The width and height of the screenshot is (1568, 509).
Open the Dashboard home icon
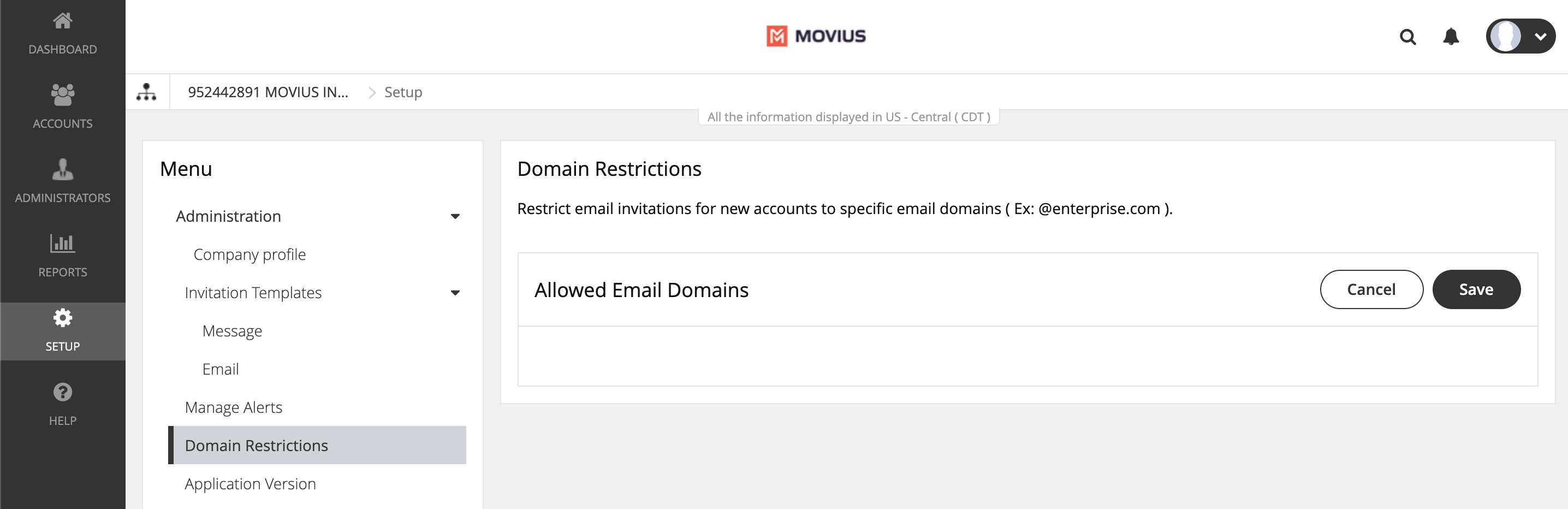pyautogui.click(x=62, y=22)
